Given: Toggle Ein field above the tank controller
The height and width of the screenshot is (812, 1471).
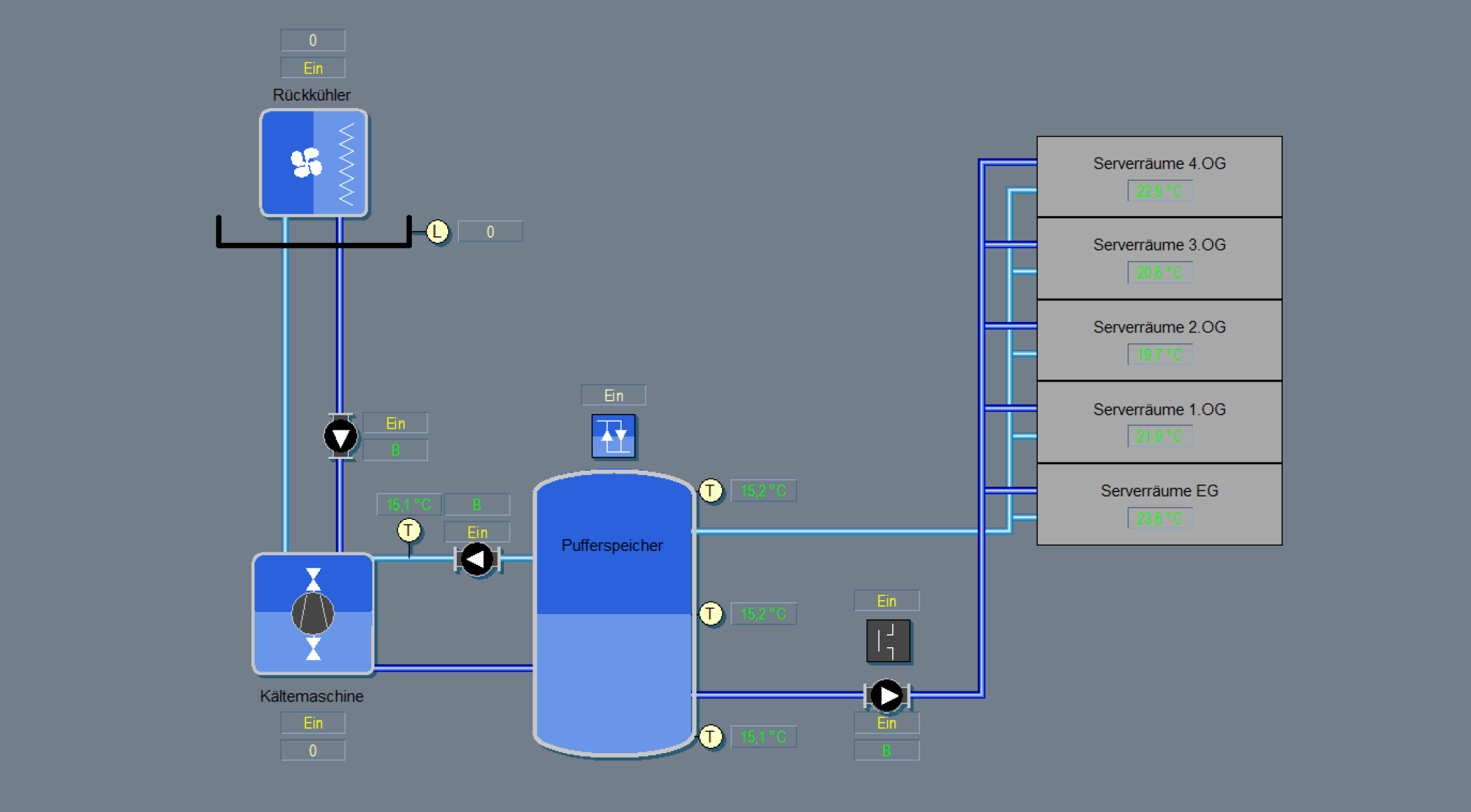Looking at the screenshot, I should tap(613, 396).
